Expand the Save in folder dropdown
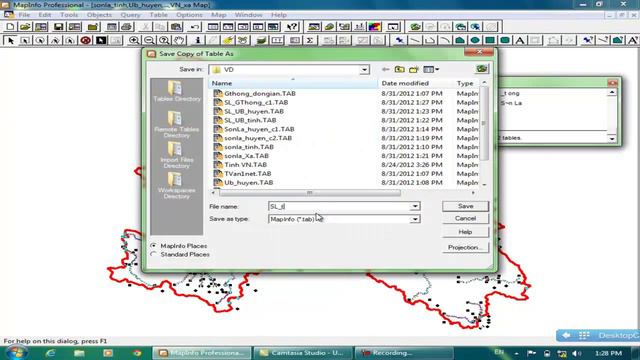This screenshot has height=360, width=640. [364, 70]
